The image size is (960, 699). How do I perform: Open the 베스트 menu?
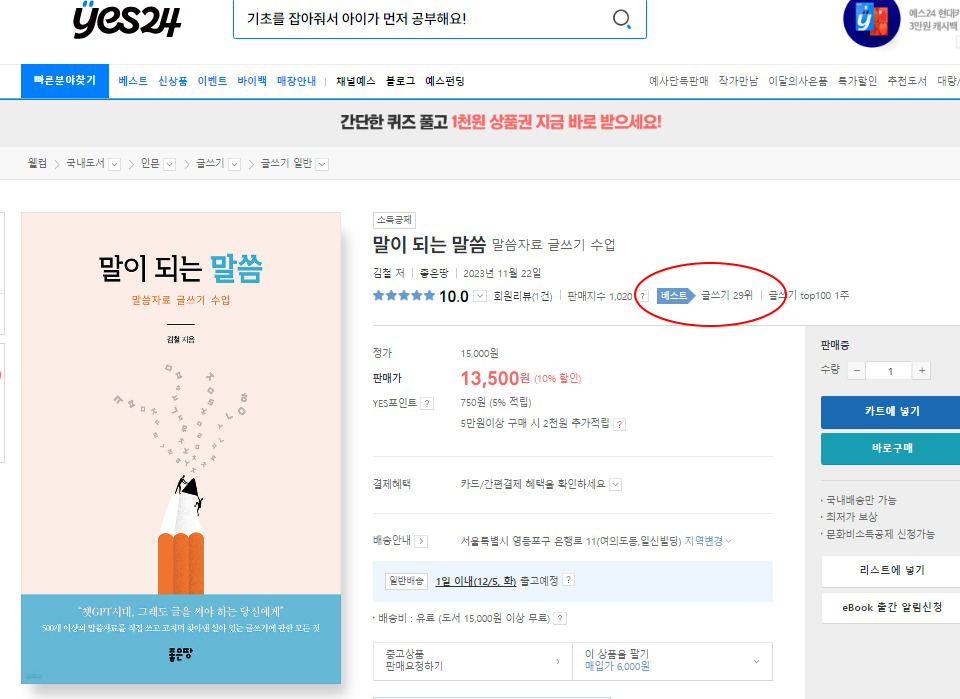(x=133, y=81)
